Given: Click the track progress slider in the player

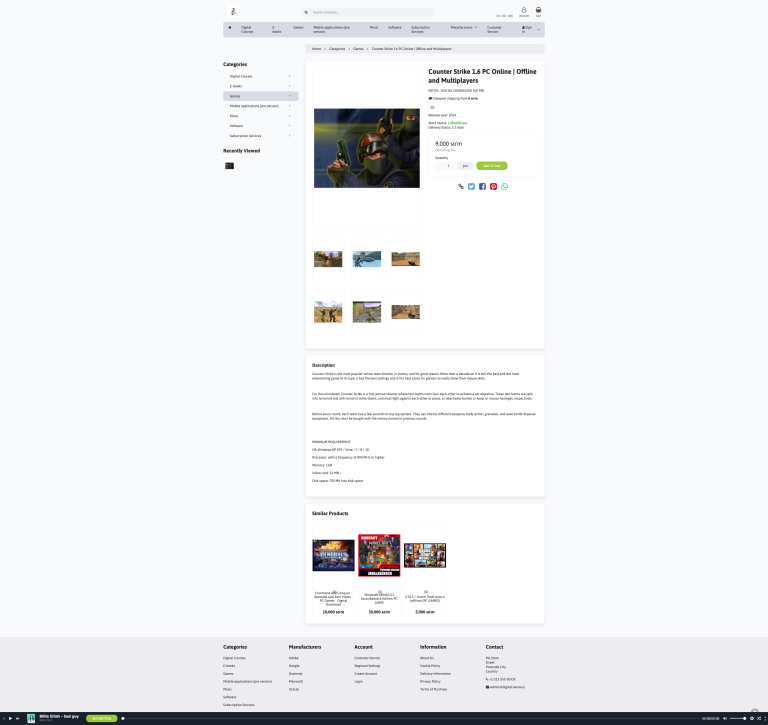Looking at the screenshot, I should click(x=411, y=719).
